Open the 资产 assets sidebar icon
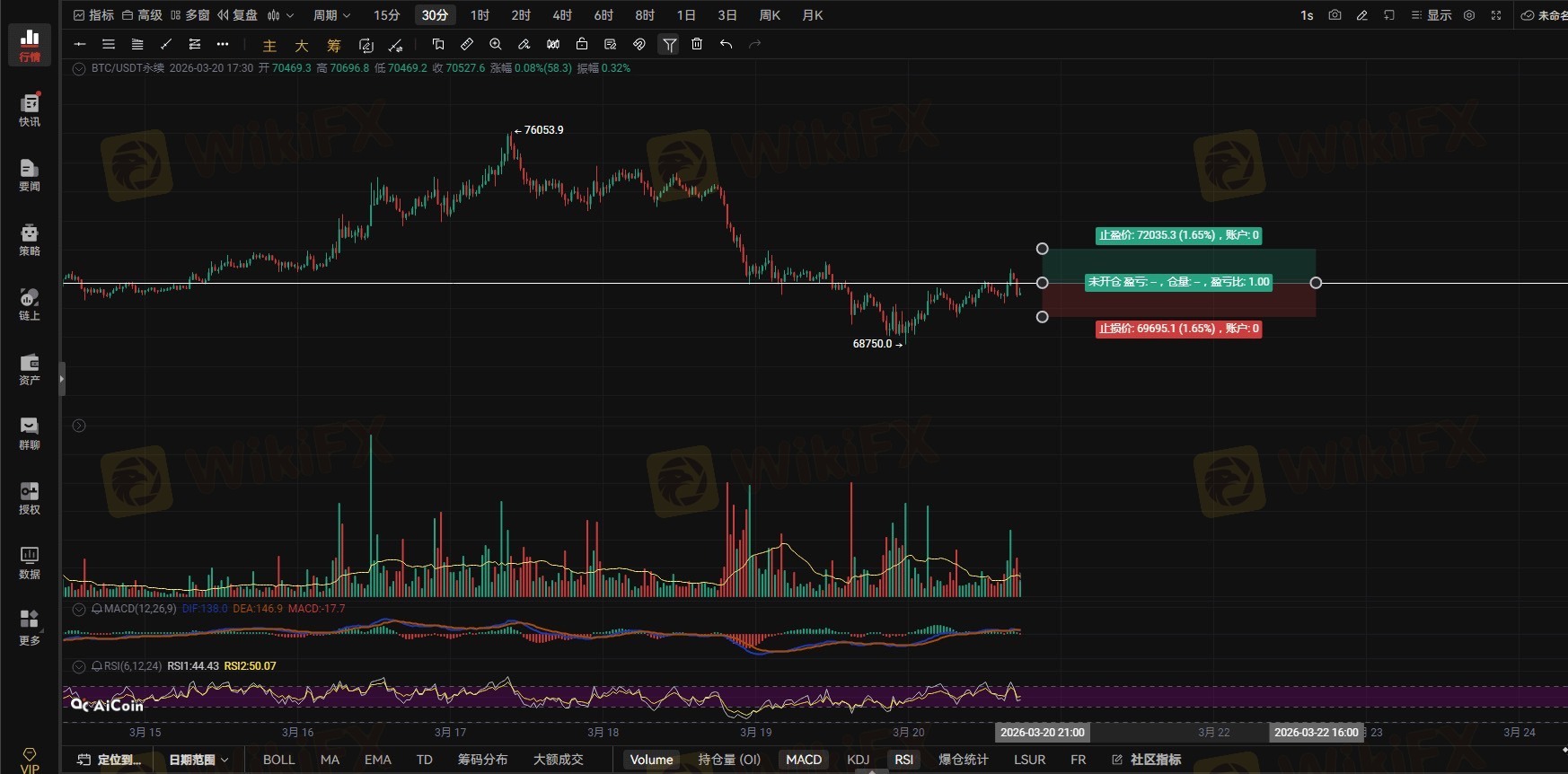Screen dimensions: 1568x774 click(30, 368)
